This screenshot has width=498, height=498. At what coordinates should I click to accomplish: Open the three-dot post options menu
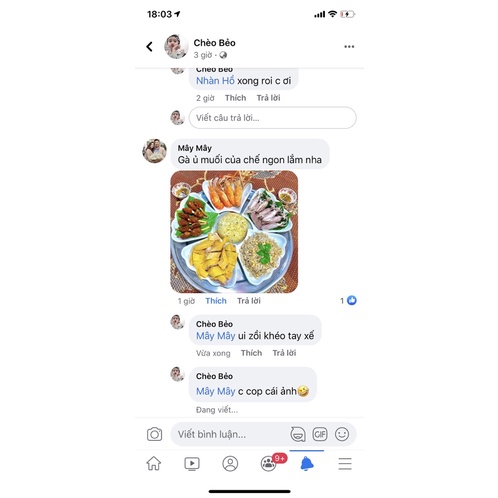[x=349, y=47]
